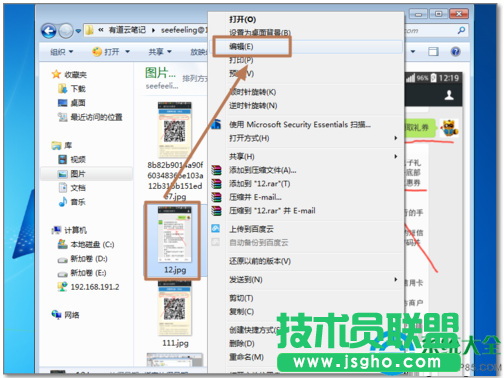Click the Back navigation arrow
This screenshot has height=378, width=504.
pos(49,31)
